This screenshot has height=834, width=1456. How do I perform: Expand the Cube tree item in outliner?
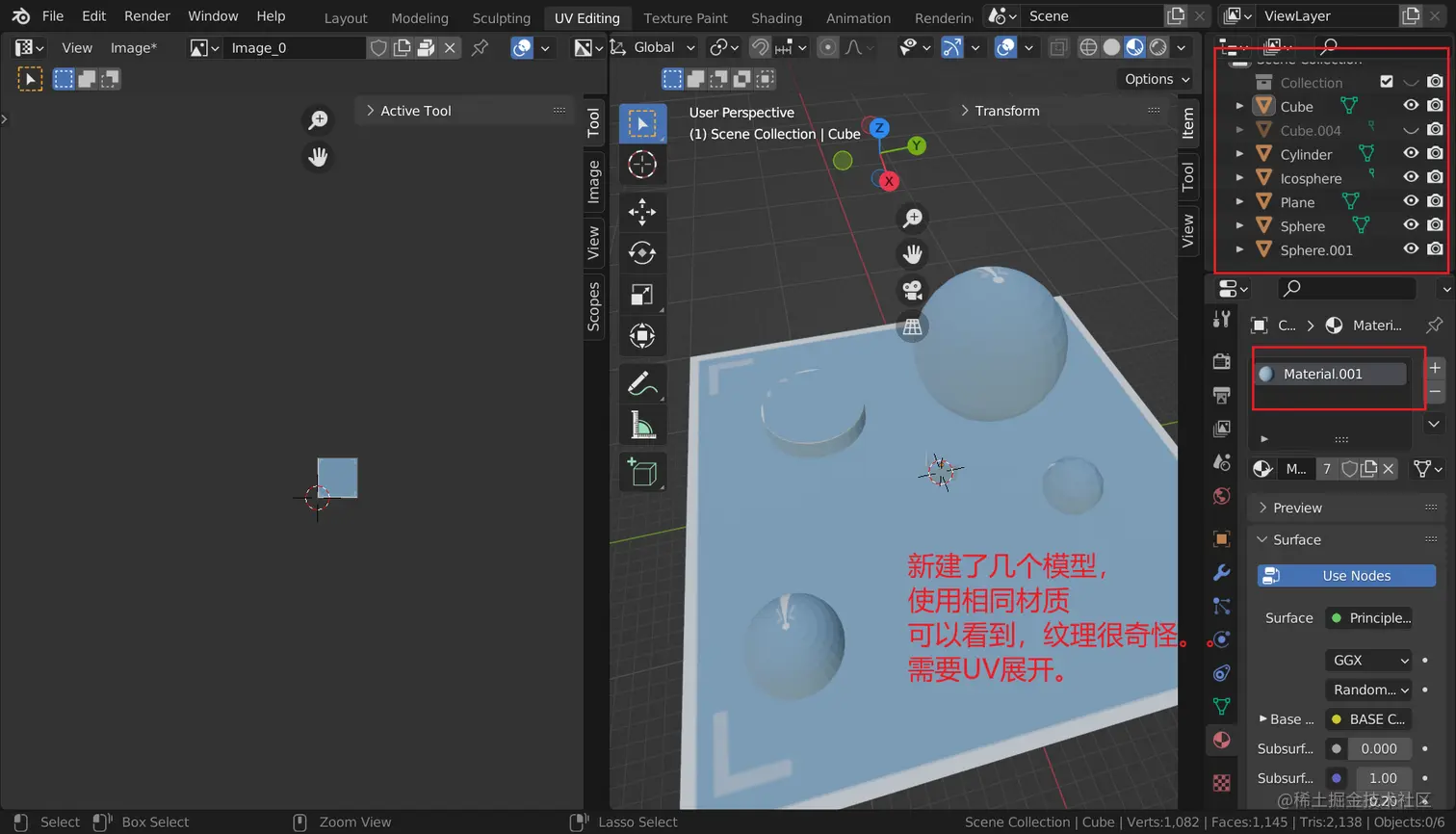click(x=1240, y=106)
